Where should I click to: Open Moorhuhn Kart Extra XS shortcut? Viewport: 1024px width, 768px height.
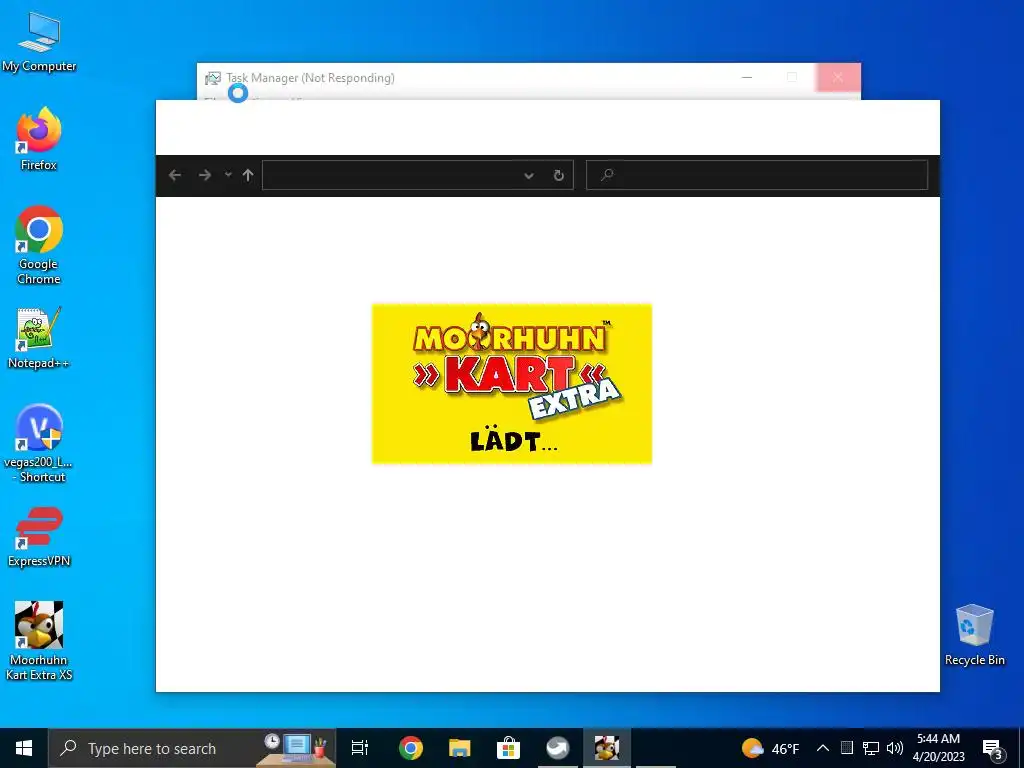39,641
